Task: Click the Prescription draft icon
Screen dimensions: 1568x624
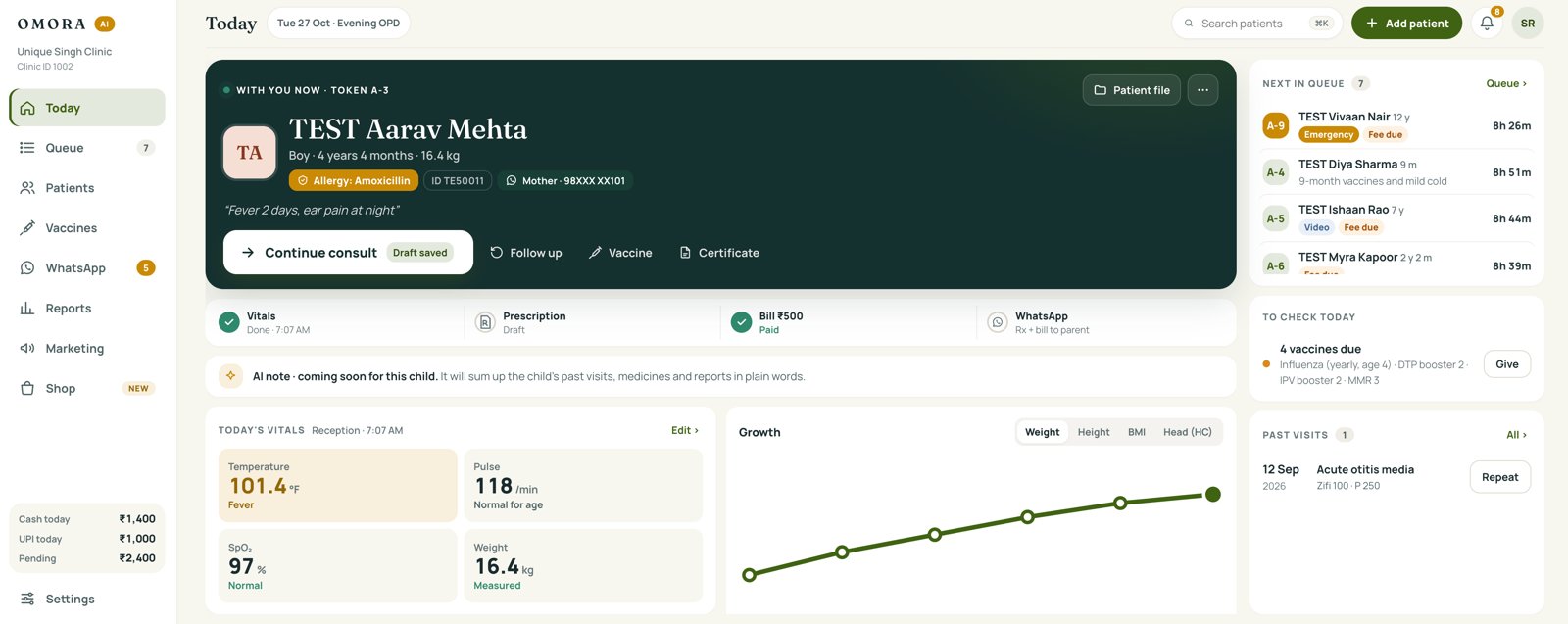Action: [484, 322]
